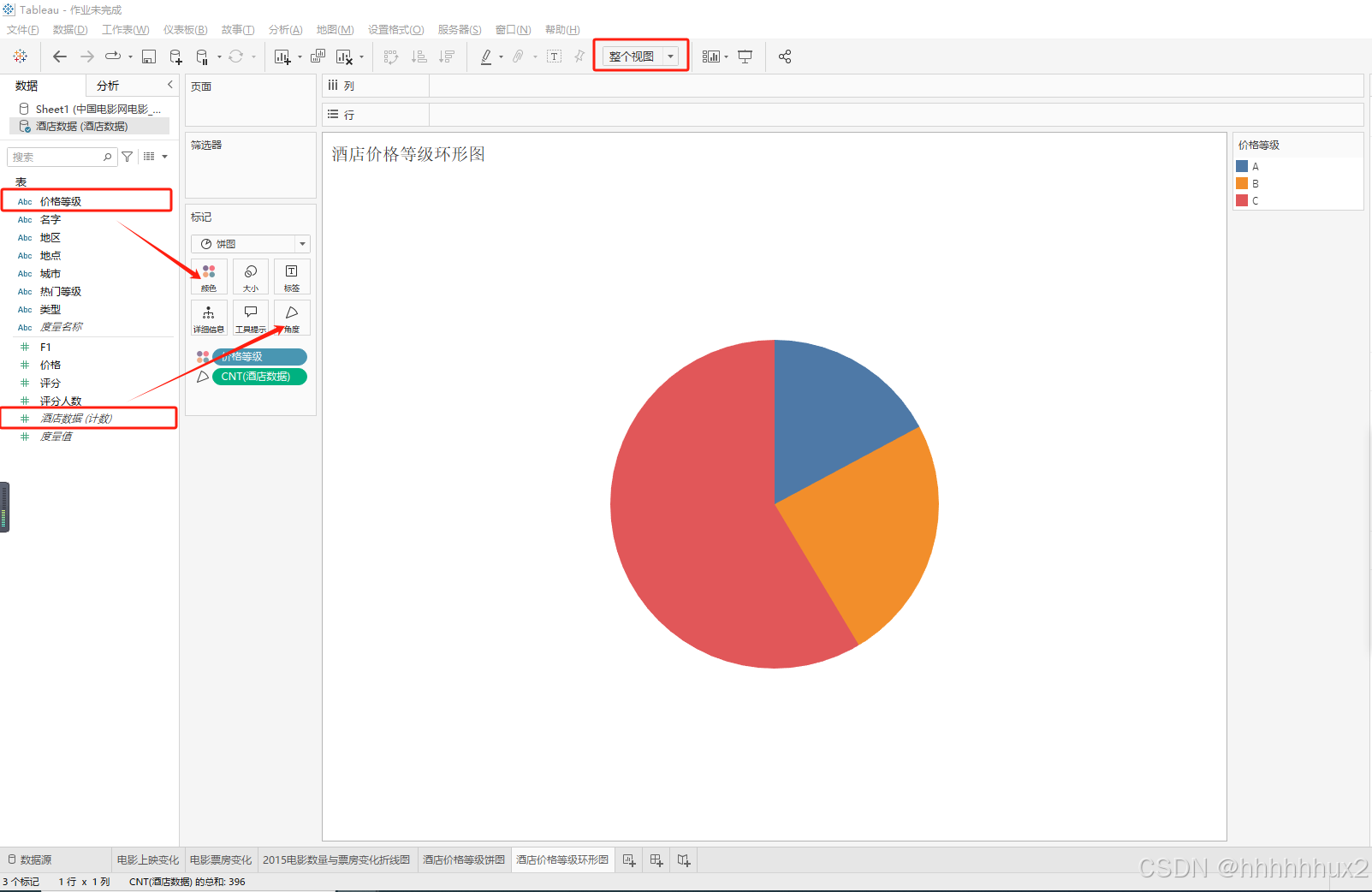Select the Sheet1 data source entry
This screenshot has width=1372, height=892.
click(x=89, y=109)
